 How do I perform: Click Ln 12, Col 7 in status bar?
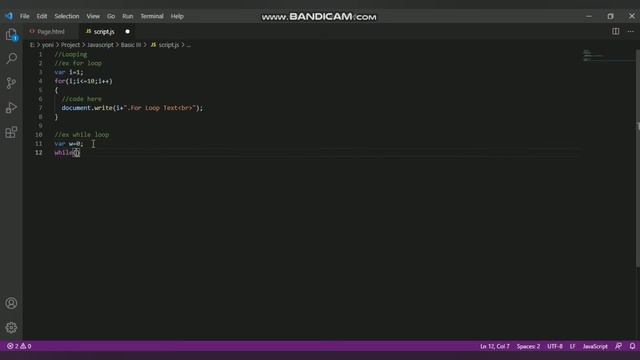495,346
